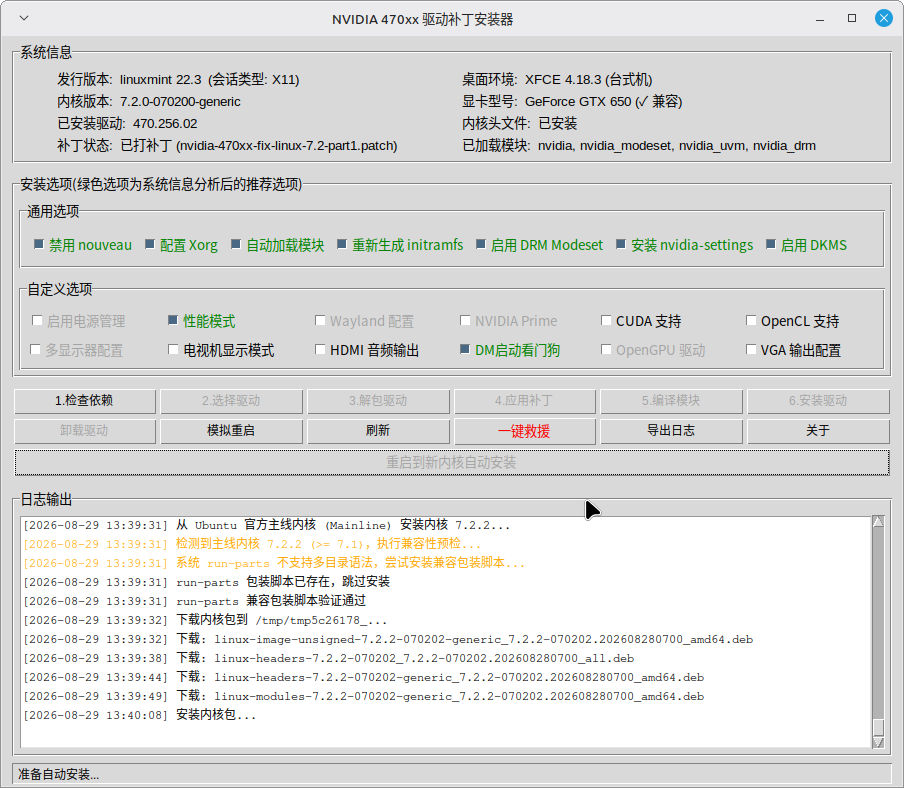Check the VGA 输出配置 option
The height and width of the screenshot is (788, 904).
click(751, 349)
